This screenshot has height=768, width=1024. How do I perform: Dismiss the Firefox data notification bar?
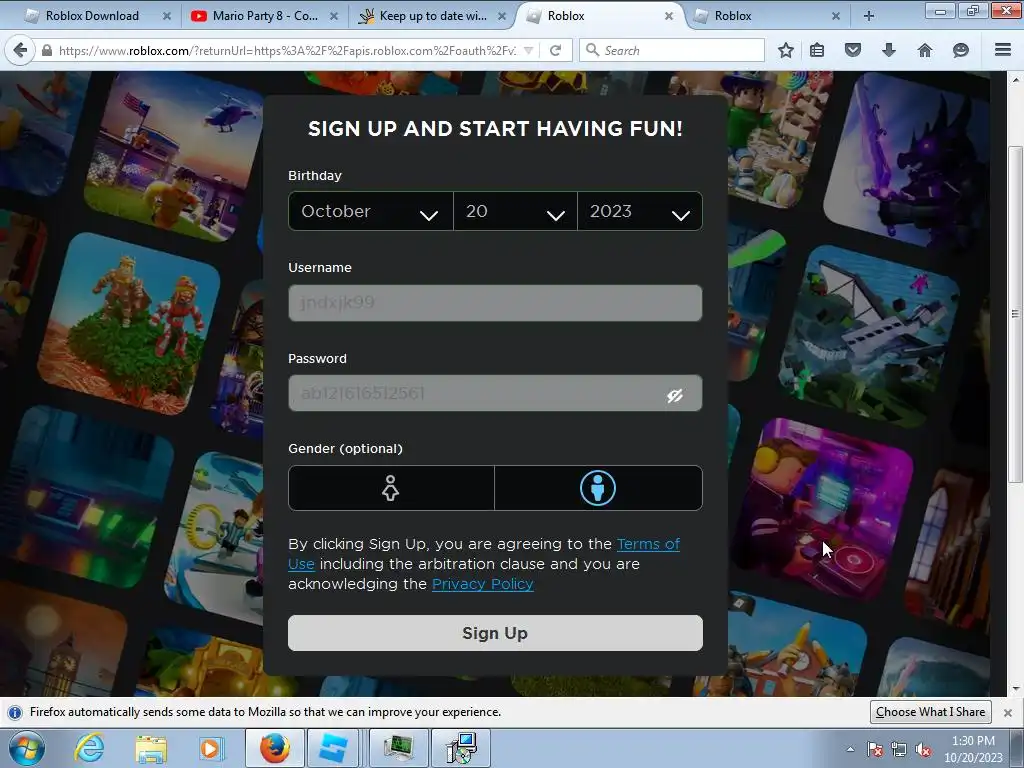(1008, 712)
